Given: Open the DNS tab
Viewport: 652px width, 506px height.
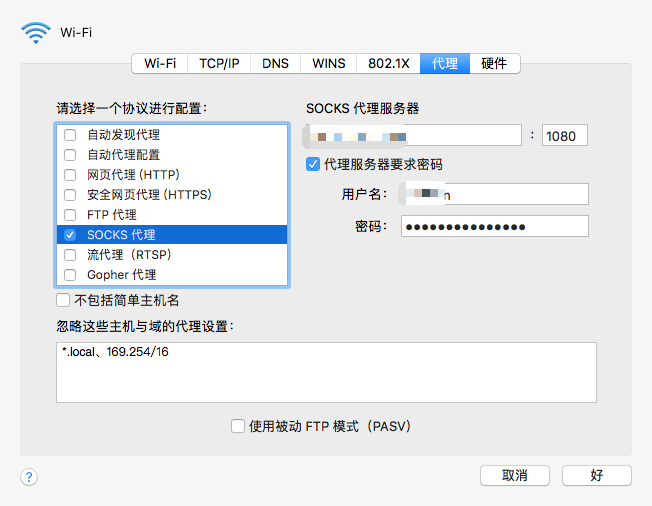Looking at the screenshot, I should click(275, 63).
